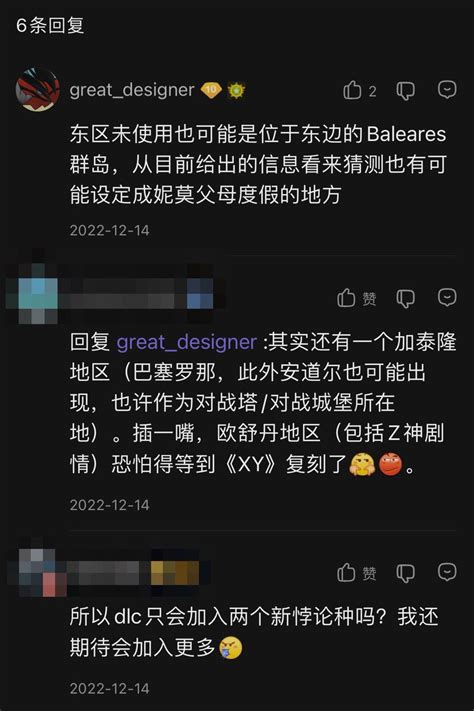Screen dimensions: 474x711
Task: Open the blurred avatar of second commenter
Action: 38,297
